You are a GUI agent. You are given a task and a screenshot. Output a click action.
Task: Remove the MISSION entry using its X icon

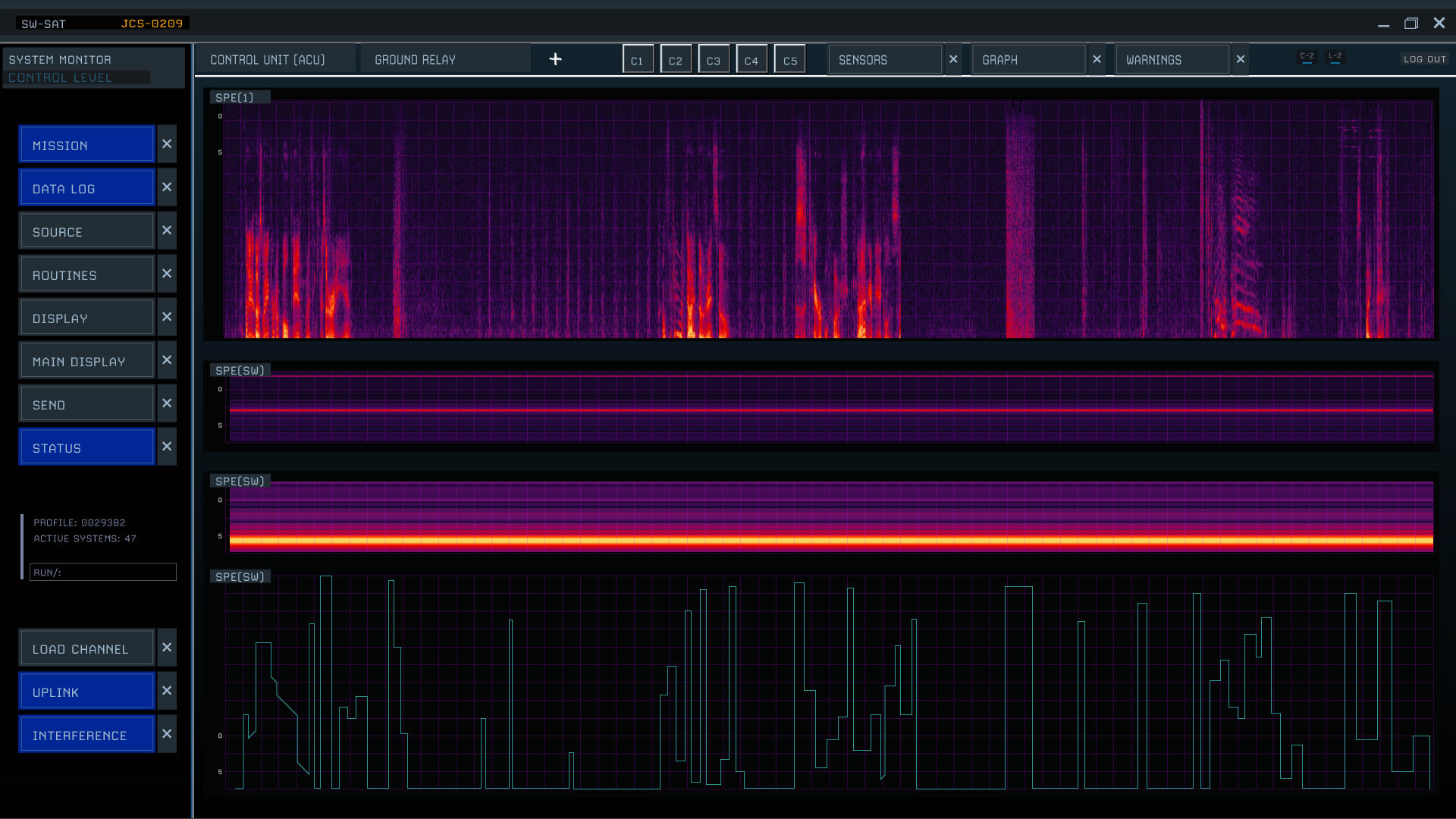[167, 144]
